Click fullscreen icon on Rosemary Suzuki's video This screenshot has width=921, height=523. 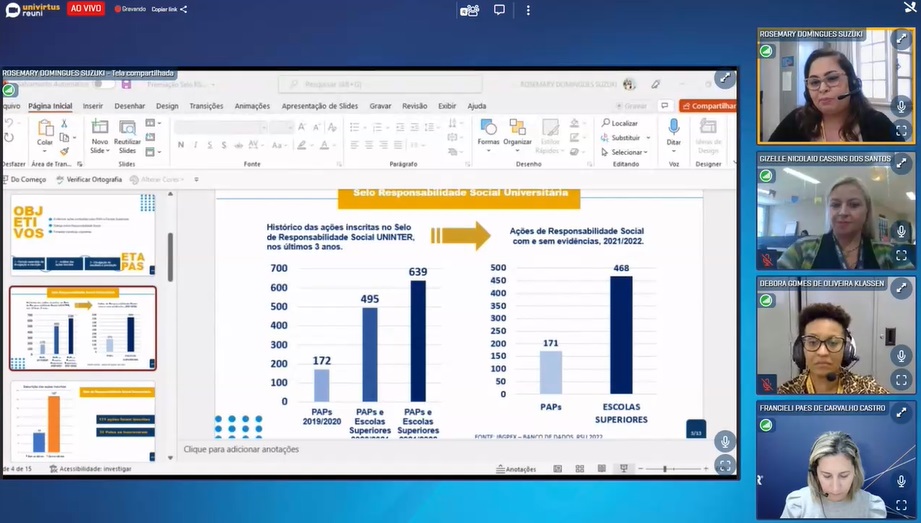point(901,131)
